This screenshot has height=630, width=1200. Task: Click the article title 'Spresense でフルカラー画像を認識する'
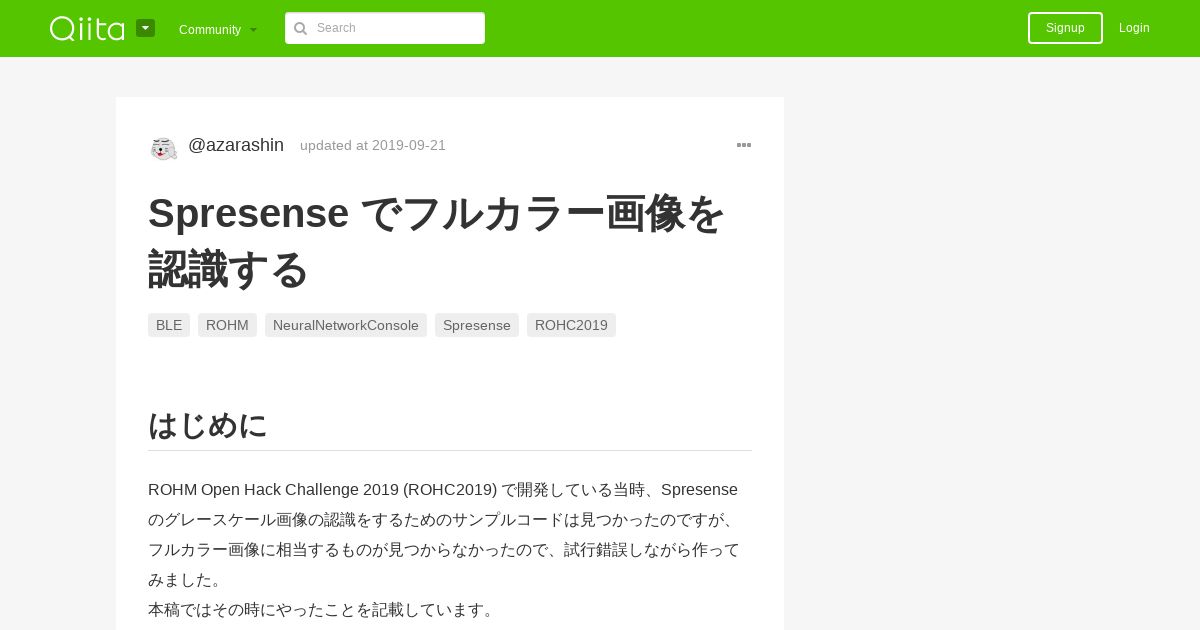pyautogui.click(x=437, y=241)
